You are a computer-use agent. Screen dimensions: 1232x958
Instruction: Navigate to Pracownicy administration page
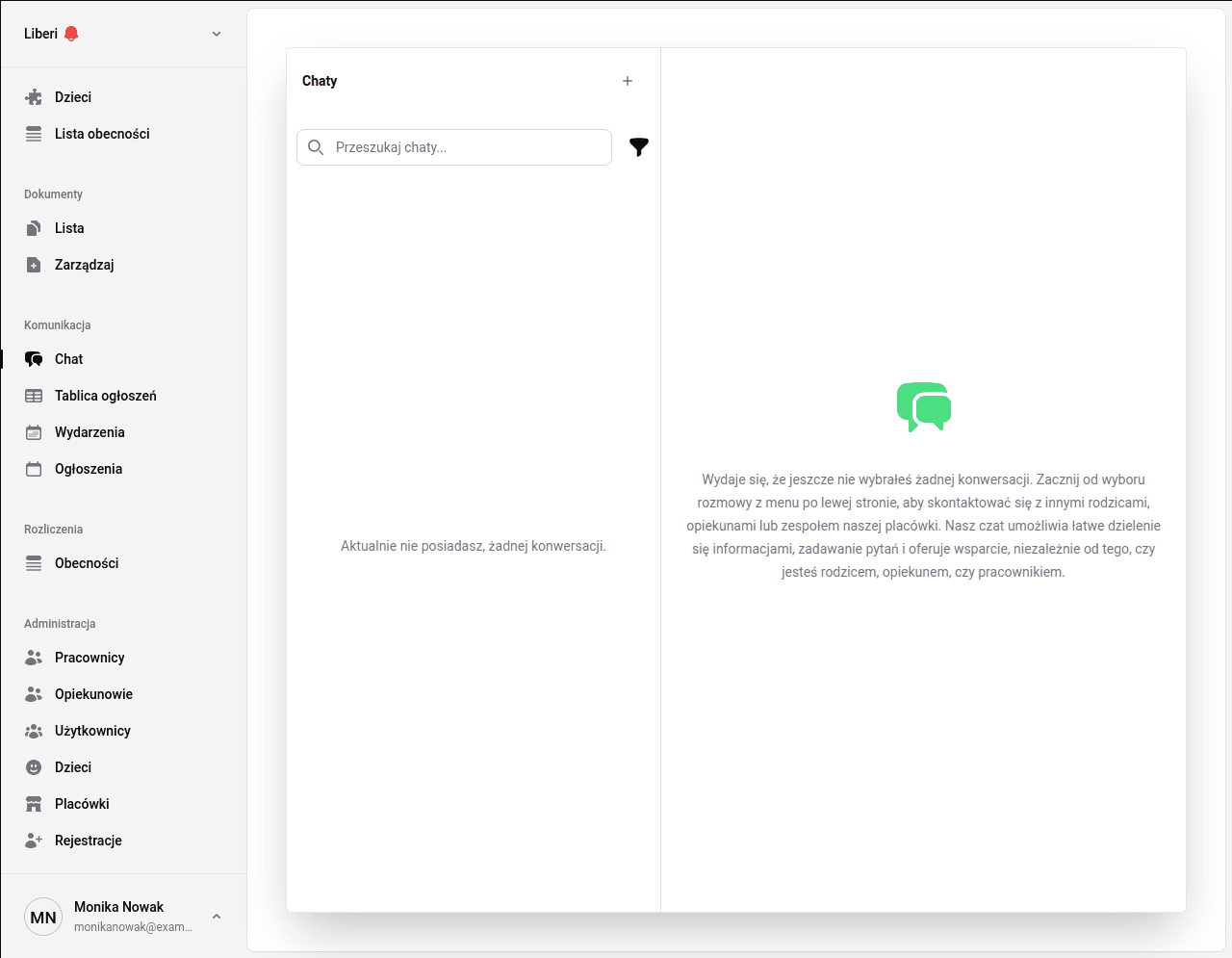pos(90,658)
